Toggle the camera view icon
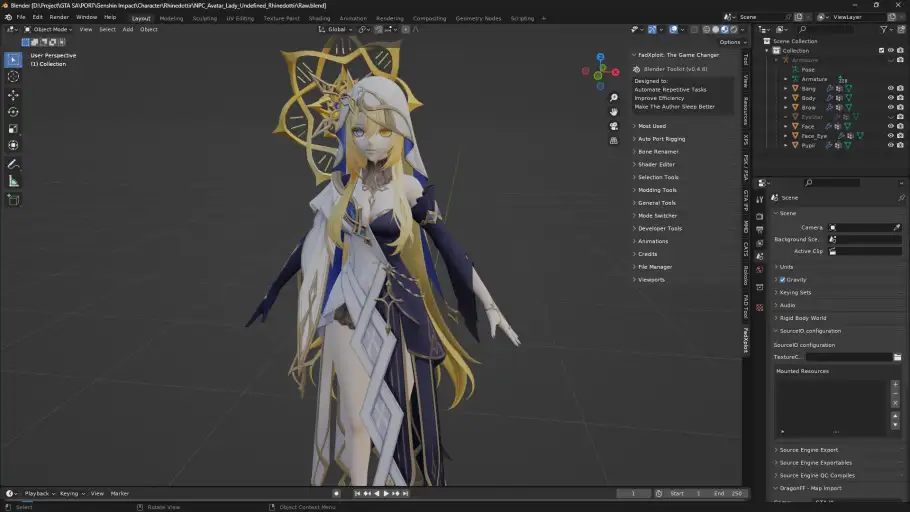The height and width of the screenshot is (512, 910). (613, 126)
